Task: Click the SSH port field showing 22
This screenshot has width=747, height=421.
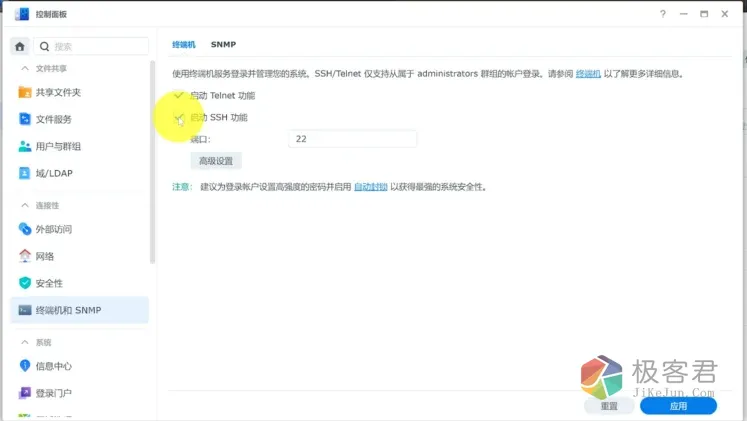Action: click(x=353, y=139)
